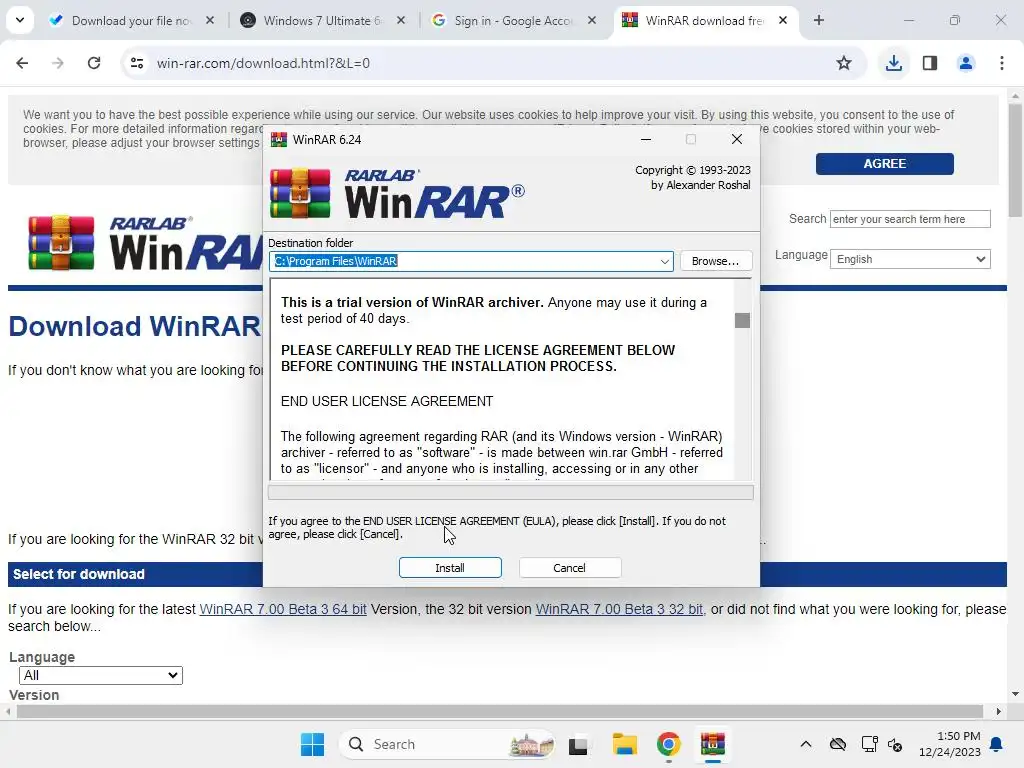Screen dimensions: 1024x768
Task: Cancel the WinRAR installation
Action: point(569,568)
